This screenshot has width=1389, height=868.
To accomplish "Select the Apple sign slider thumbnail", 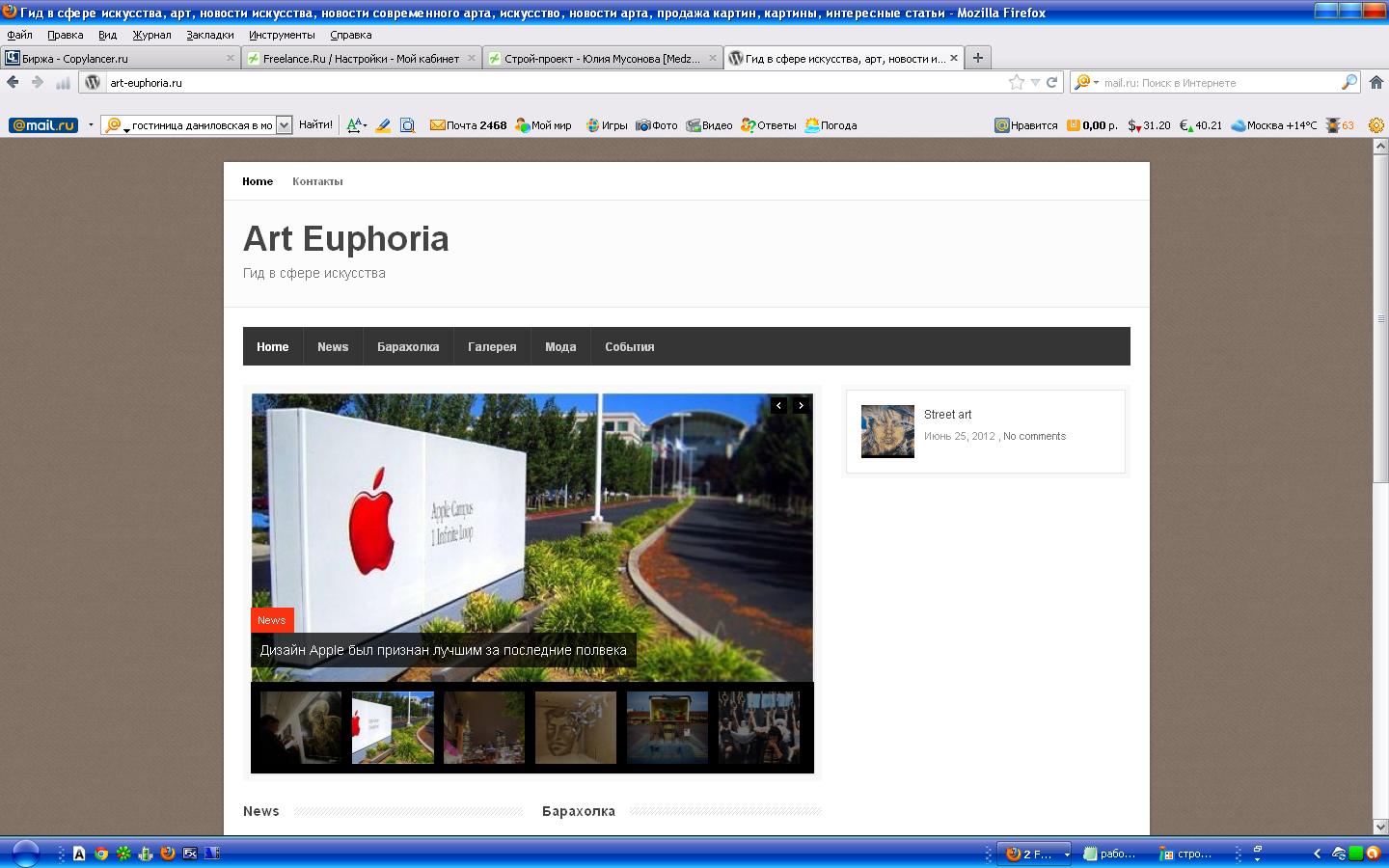I will click(393, 727).
